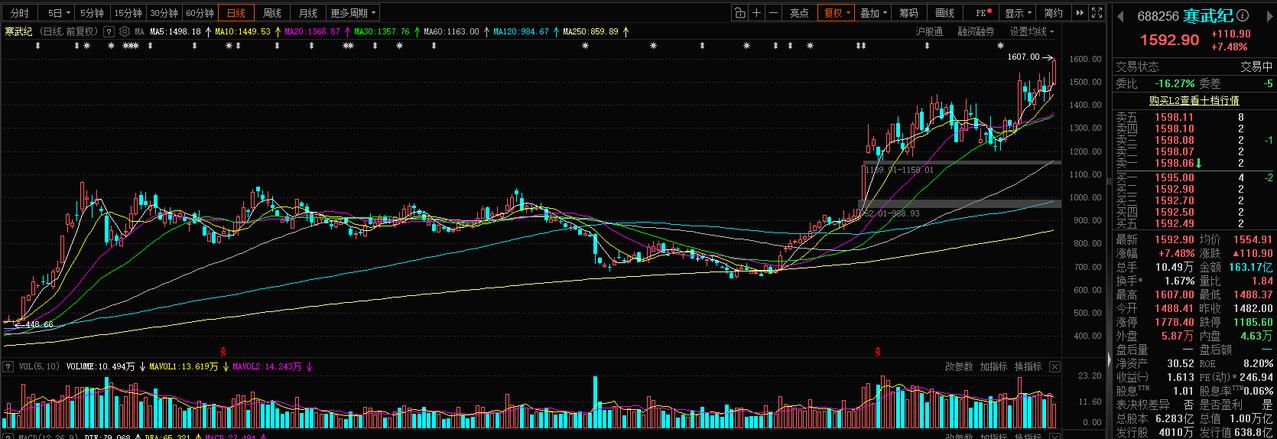The height and width of the screenshot is (439, 1277).
Task: Click the MA20 magenta up arrow
Action: click(x=346, y=32)
